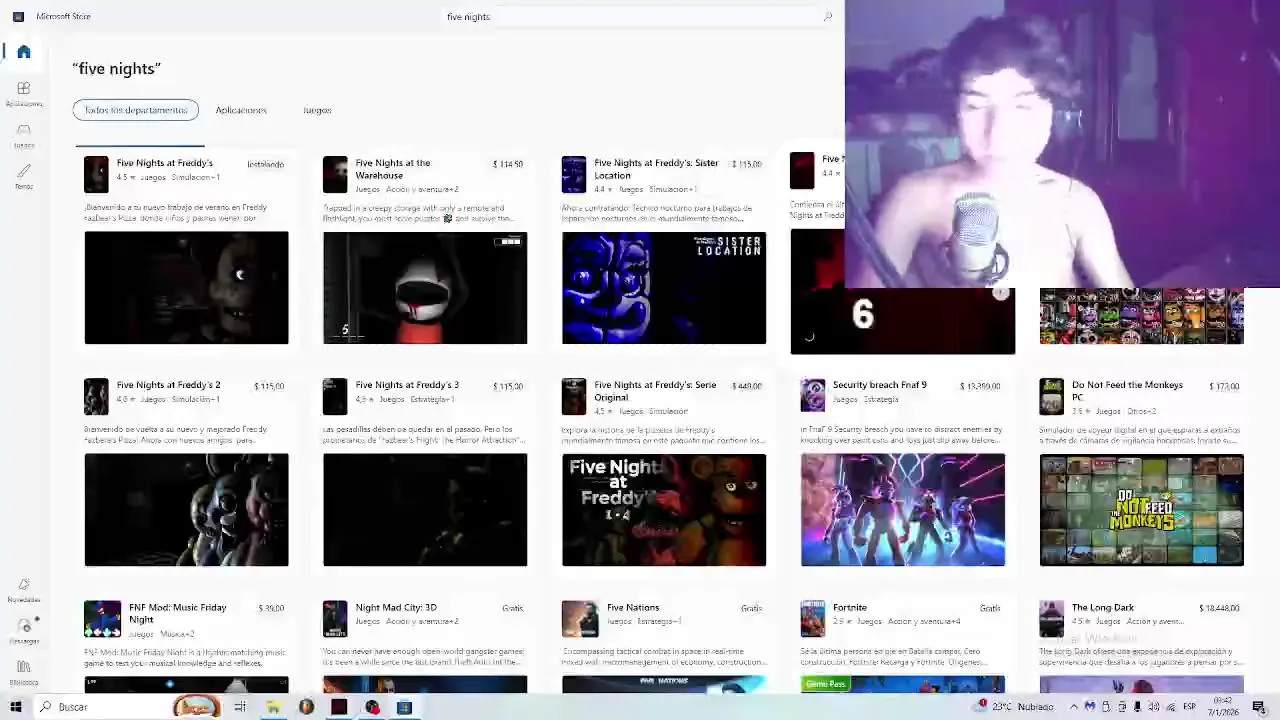This screenshot has height=720, width=1280.
Task: Open Five Nights at Freddy's 3 dark thumbnail
Action: 425,510
